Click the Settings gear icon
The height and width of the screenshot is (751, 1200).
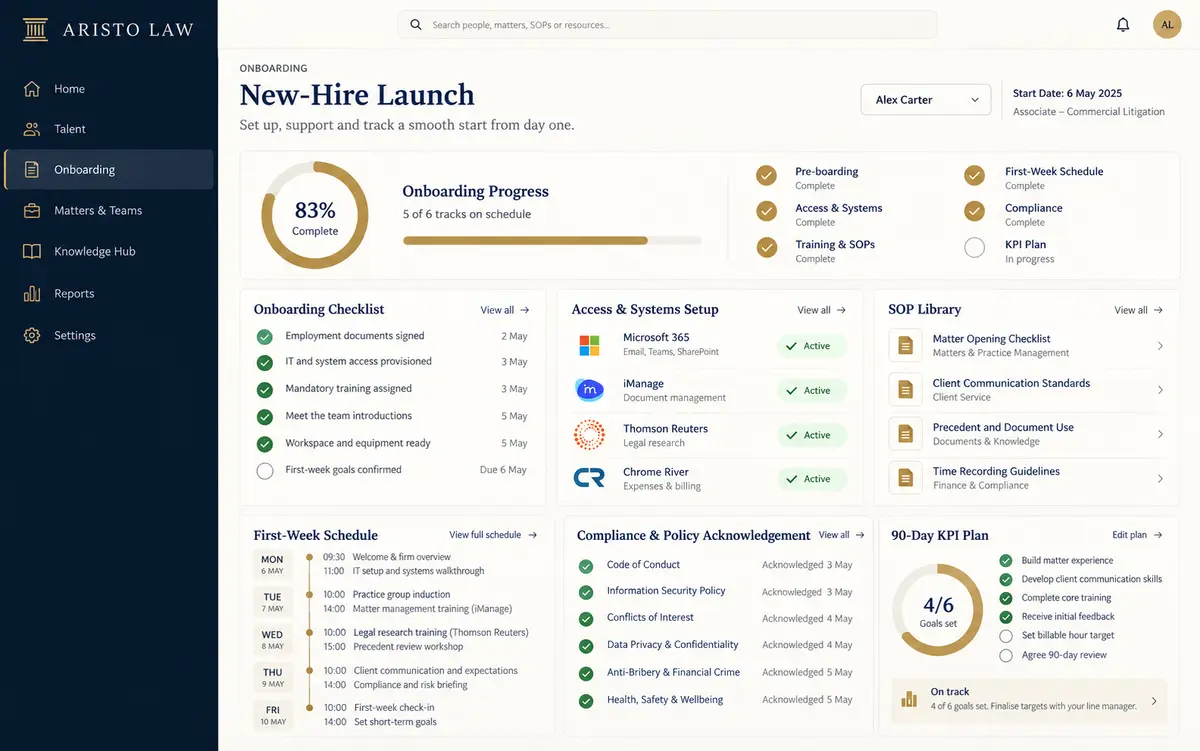tap(32, 335)
